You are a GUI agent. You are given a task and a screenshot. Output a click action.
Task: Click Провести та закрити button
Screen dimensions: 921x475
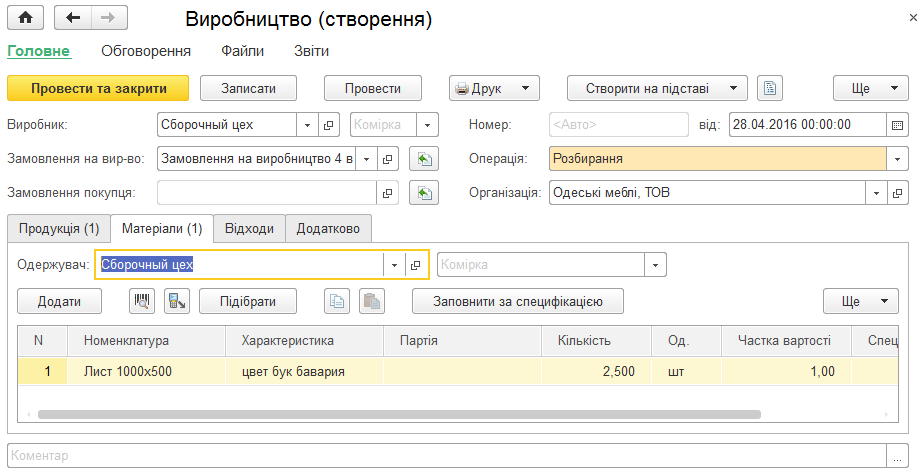pyautogui.click(x=98, y=89)
